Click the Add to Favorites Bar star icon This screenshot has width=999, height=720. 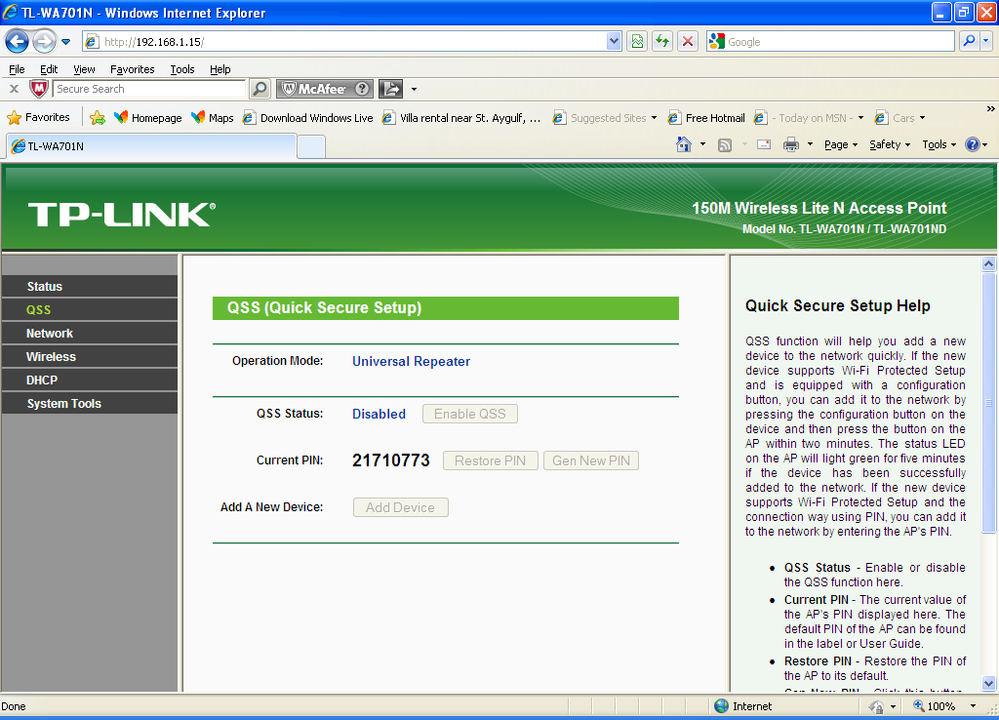coord(97,118)
